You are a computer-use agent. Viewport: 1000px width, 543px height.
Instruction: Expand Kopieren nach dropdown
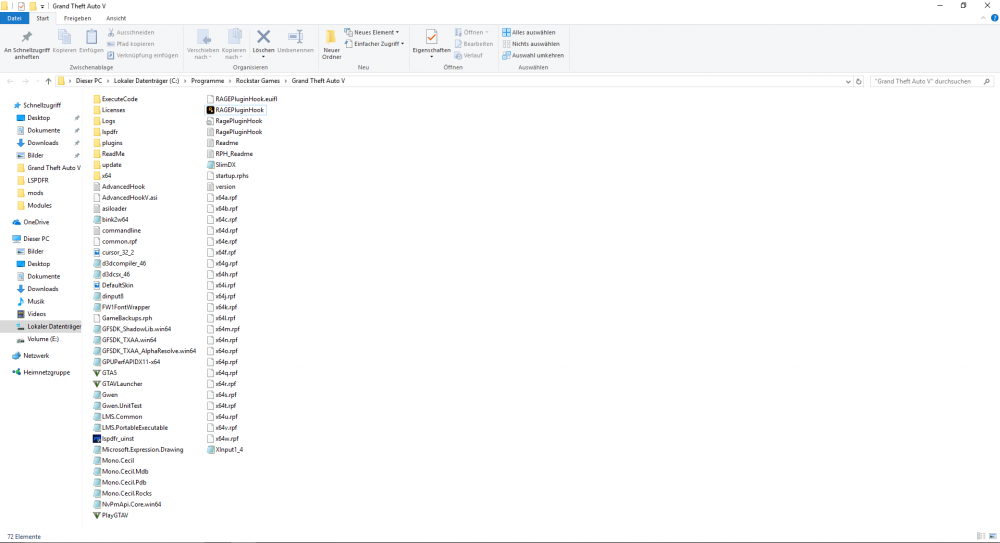coord(233,57)
